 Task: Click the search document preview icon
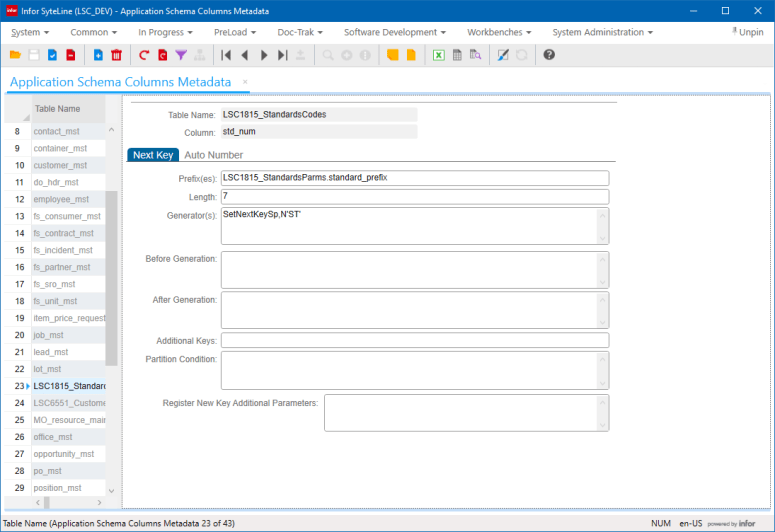(475, 55)
